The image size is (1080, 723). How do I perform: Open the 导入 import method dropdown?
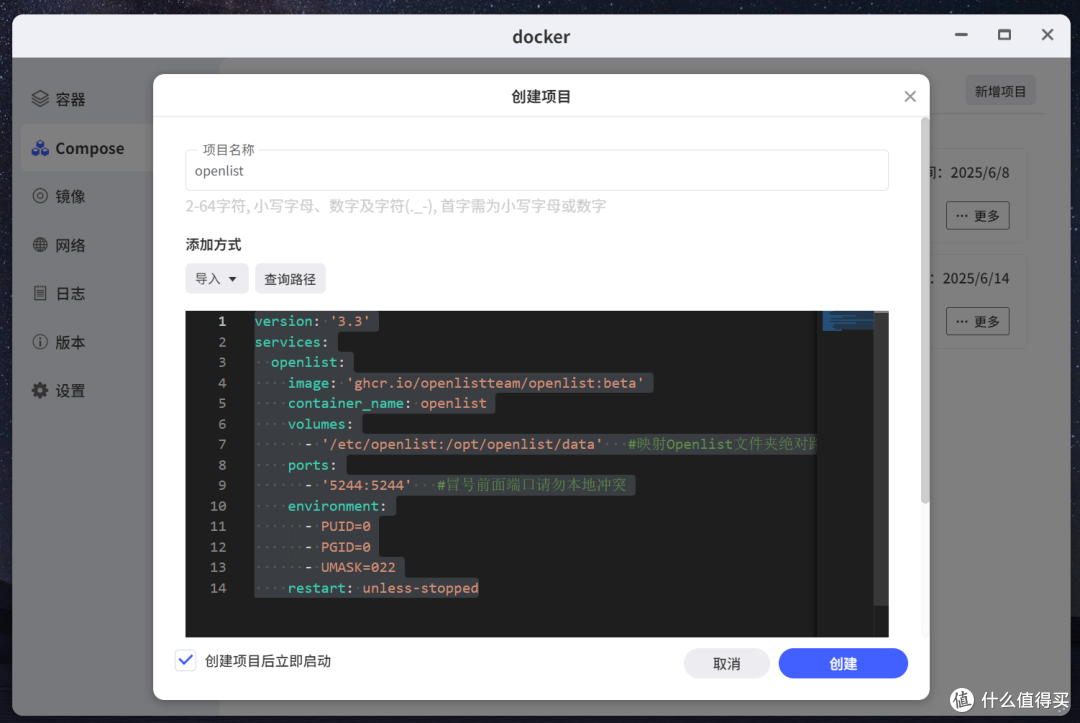click(216, 278)
